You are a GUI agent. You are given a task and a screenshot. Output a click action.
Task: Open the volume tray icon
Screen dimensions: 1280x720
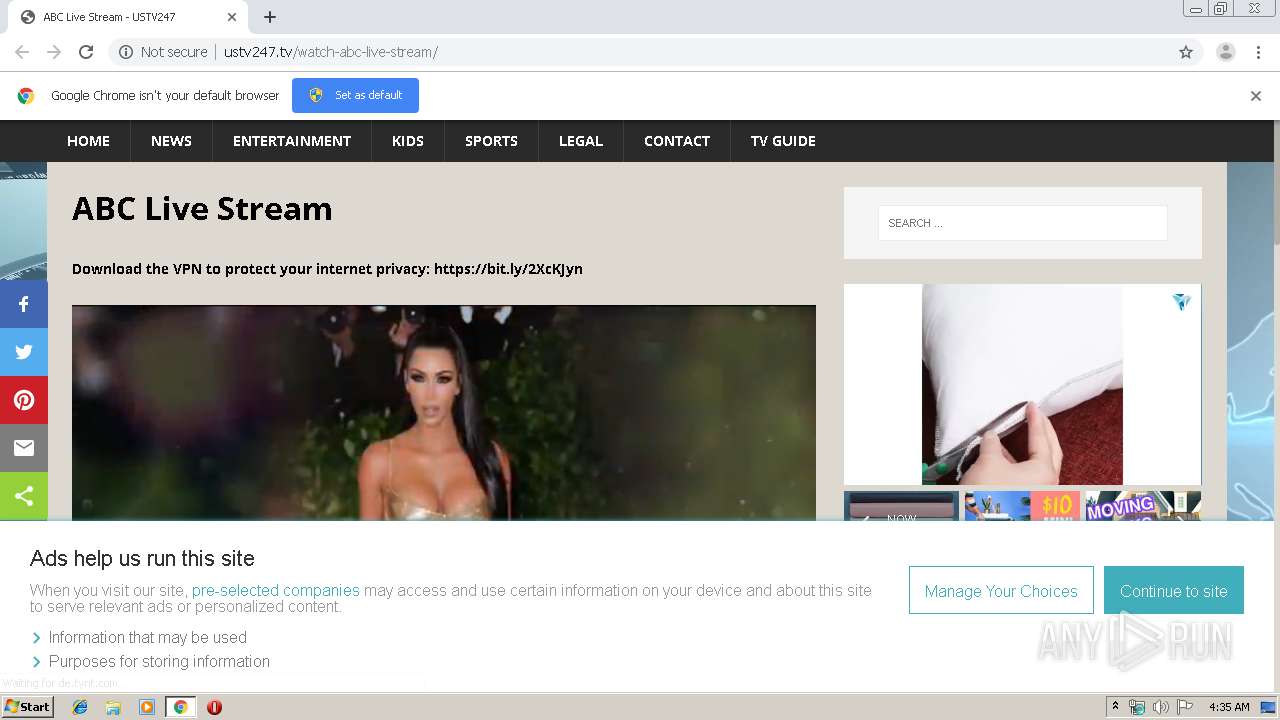tap(1160, 707)
